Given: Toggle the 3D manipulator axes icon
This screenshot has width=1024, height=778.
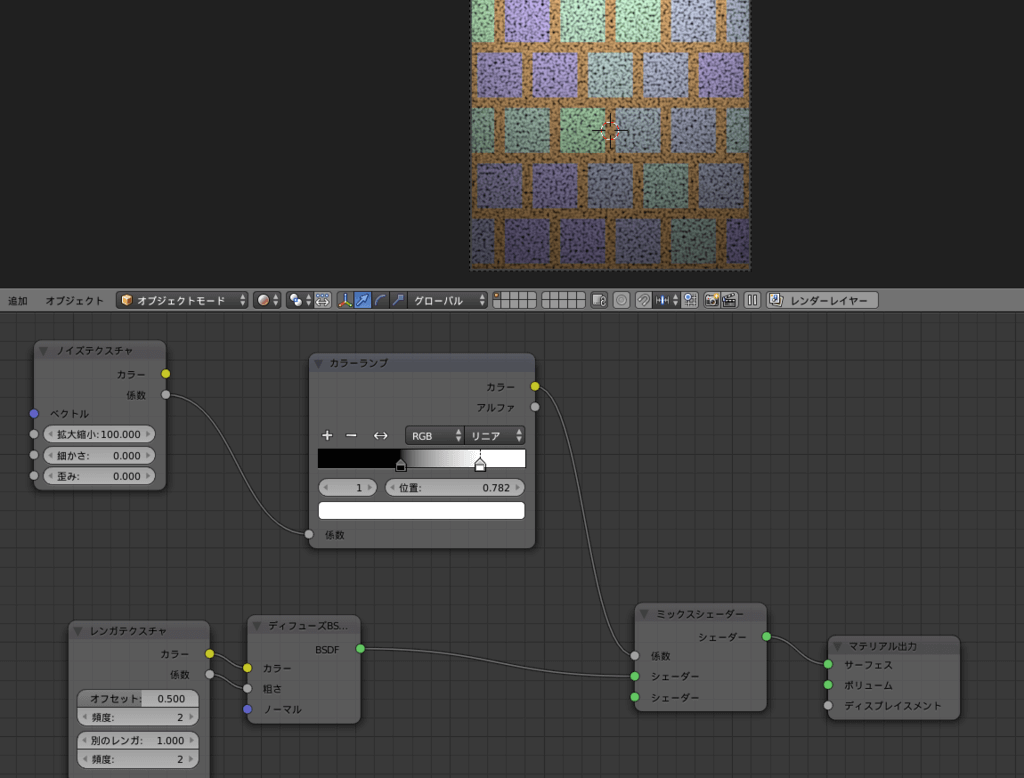Looking at the screenshot, I should coord(345,300).
